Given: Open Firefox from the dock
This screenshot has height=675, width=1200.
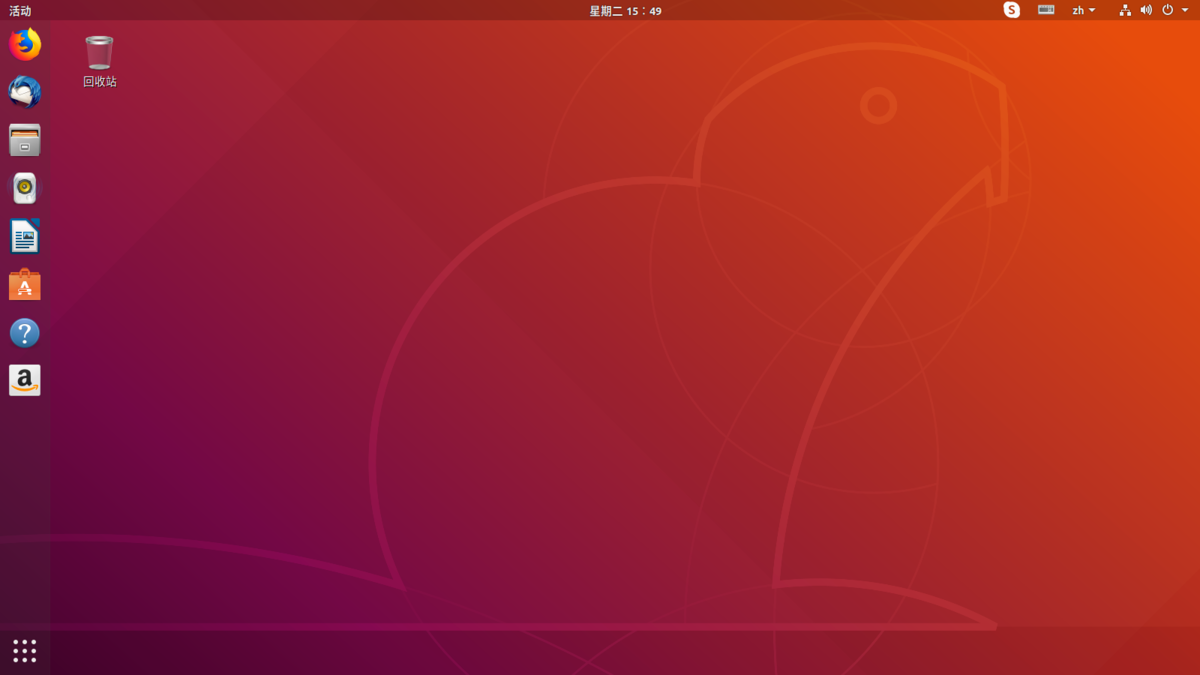Looking at the screenshot, I should tap(24, 44).
